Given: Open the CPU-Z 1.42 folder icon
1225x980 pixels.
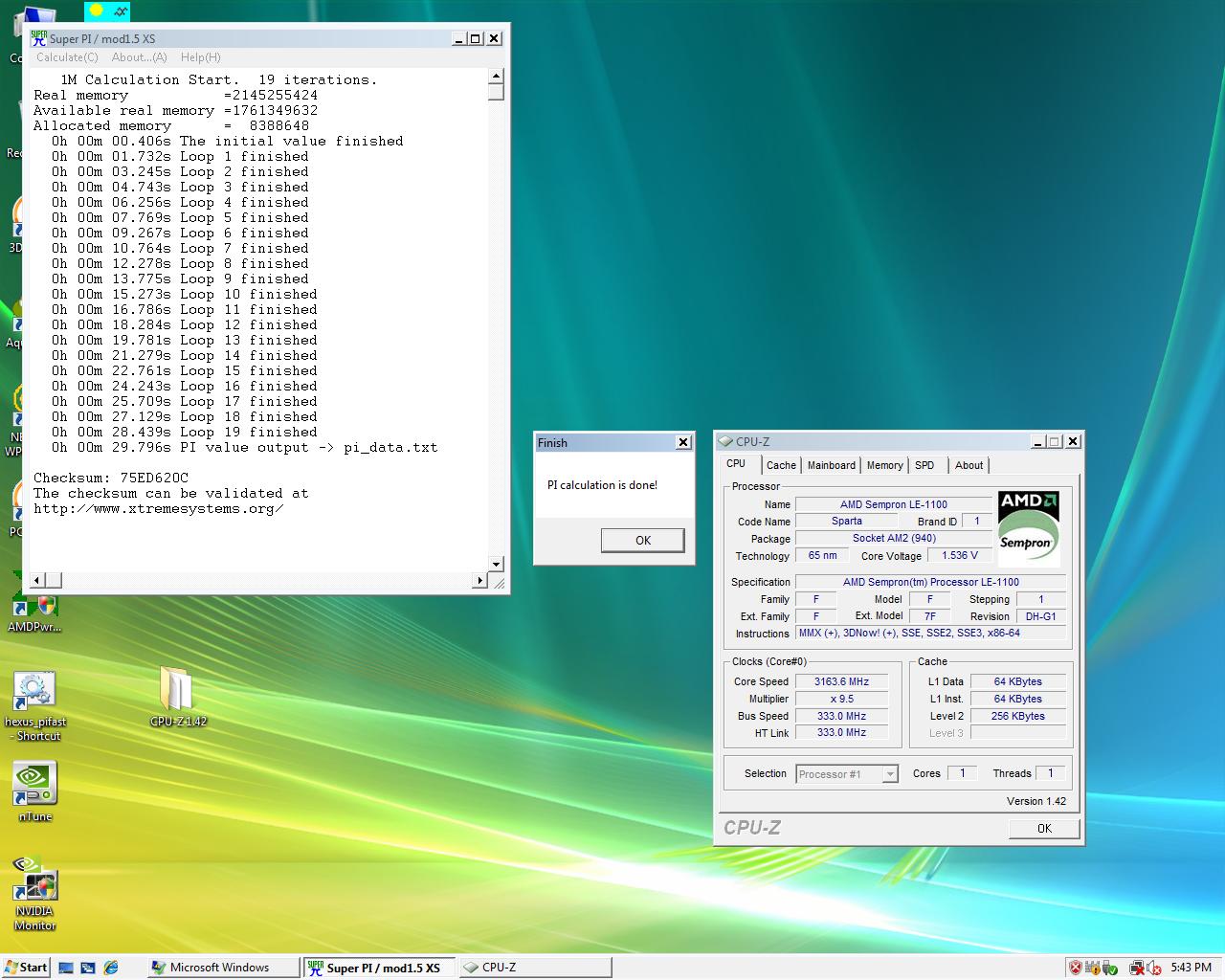Looking at the screenshot, I should tap(177, 696).
